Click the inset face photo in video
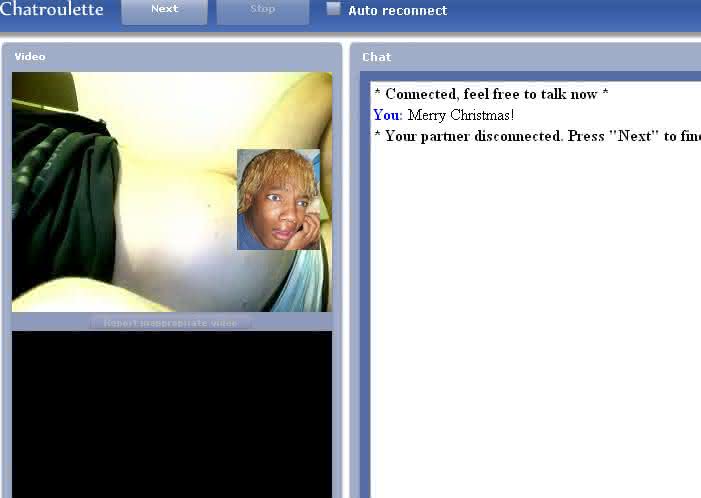Viewport: 701px width, 498px height. [x=279, y=199]
